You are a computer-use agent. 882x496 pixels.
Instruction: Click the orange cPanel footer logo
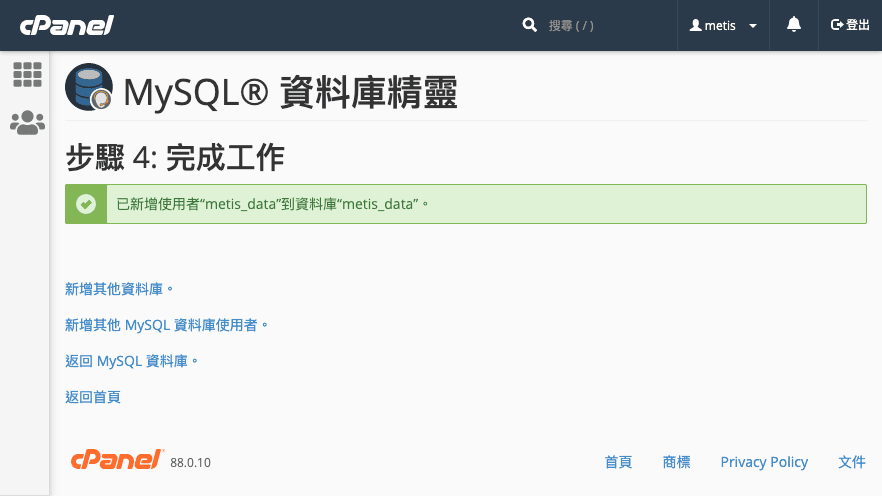117,460
